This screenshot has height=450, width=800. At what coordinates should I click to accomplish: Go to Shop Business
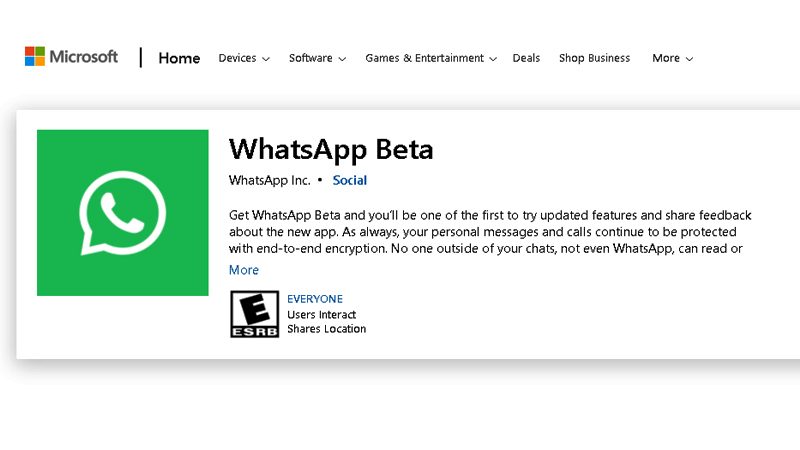click(594, 58)
